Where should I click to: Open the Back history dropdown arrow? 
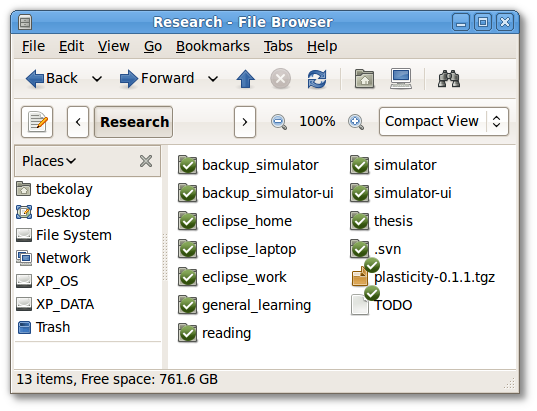click(x=97, y=79)
